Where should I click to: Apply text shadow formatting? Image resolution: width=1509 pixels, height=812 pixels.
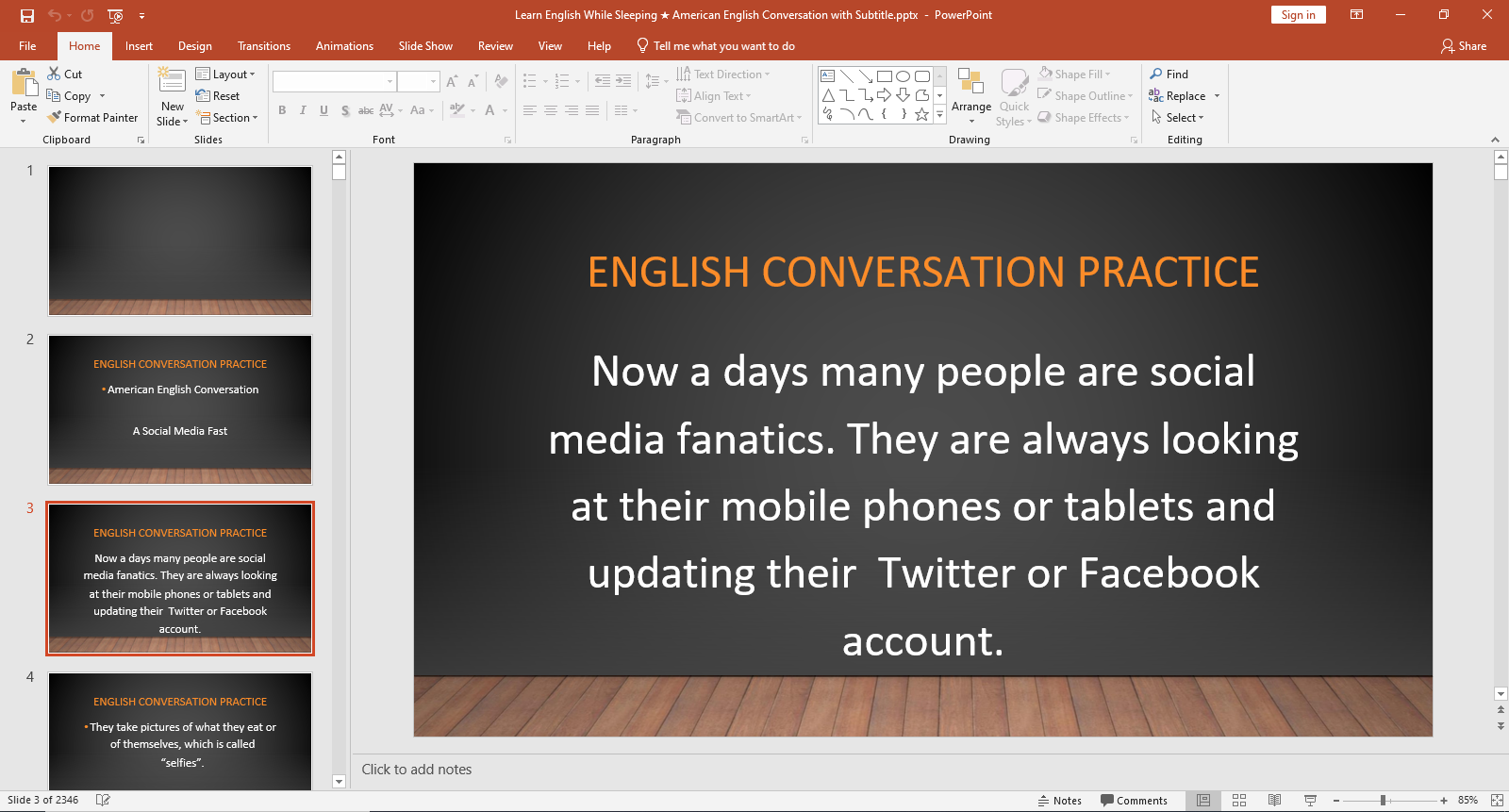[x=345, y=110]
